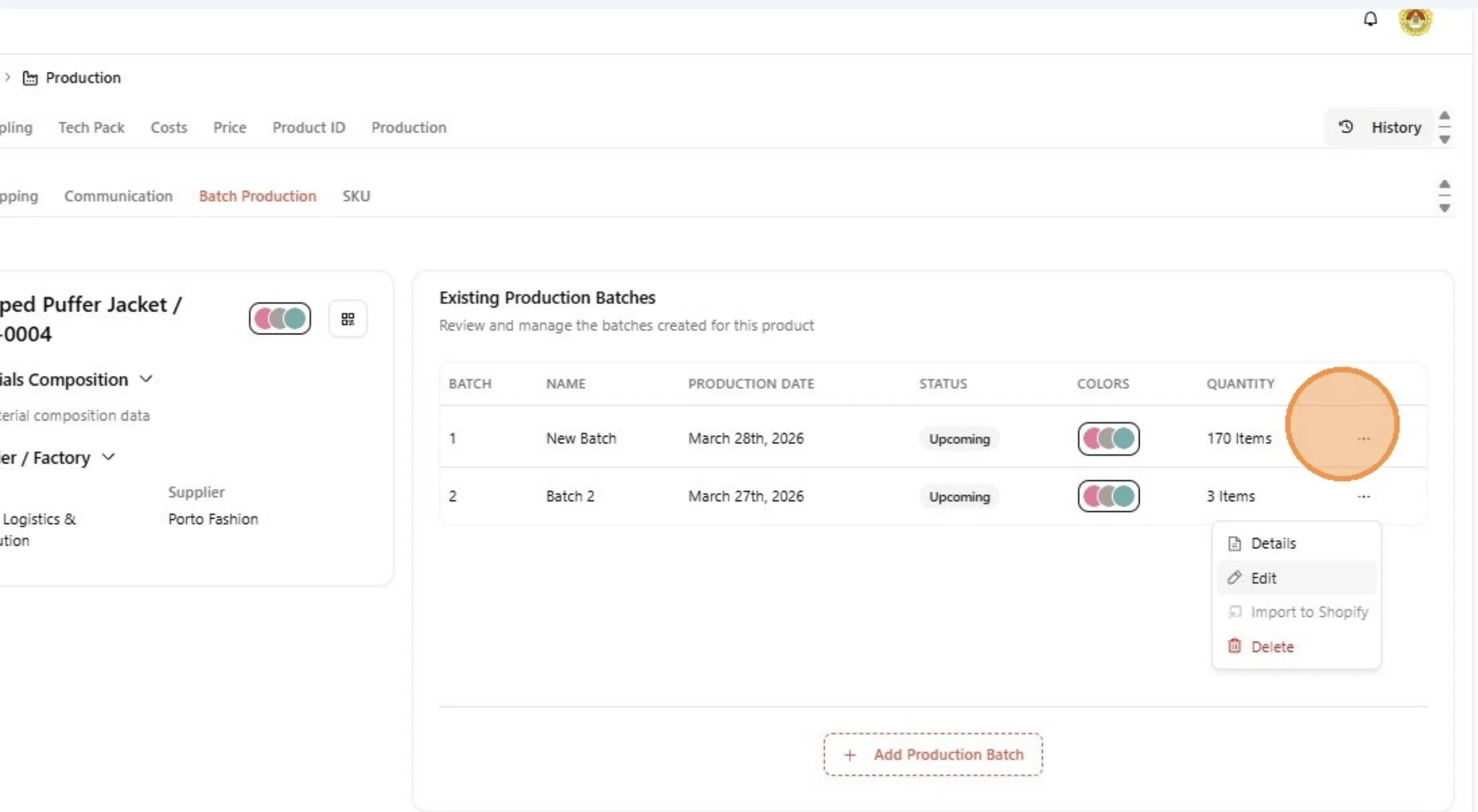Choose Delete from the context menu

[x=1296, y=646]
